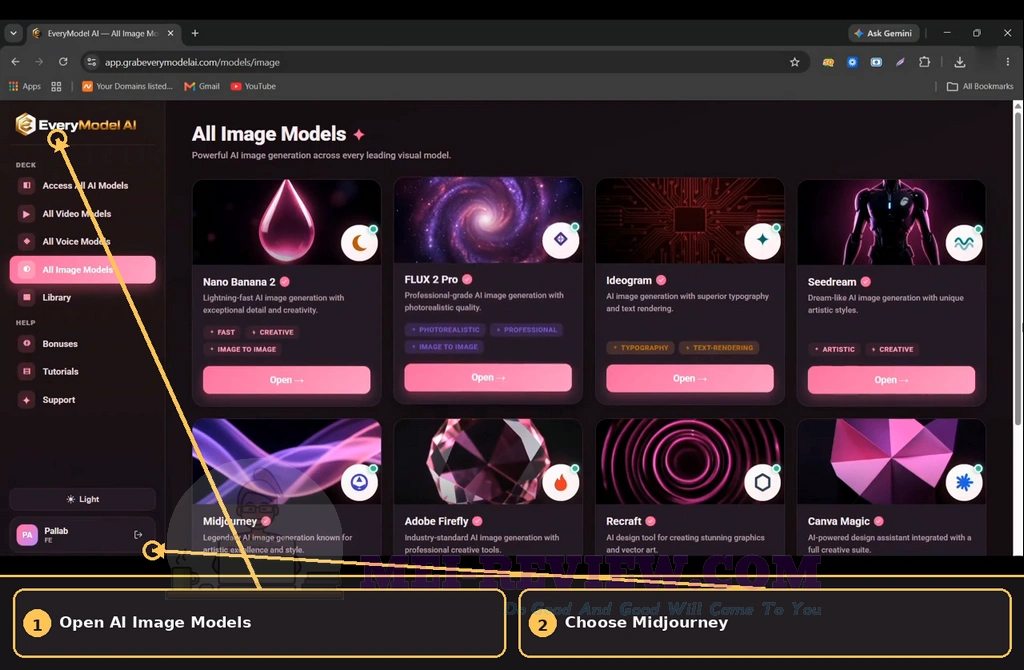1024x670 pixels.
Task: Open the Ideogram model
Action: pyautogui.click(x=690, y=378)
